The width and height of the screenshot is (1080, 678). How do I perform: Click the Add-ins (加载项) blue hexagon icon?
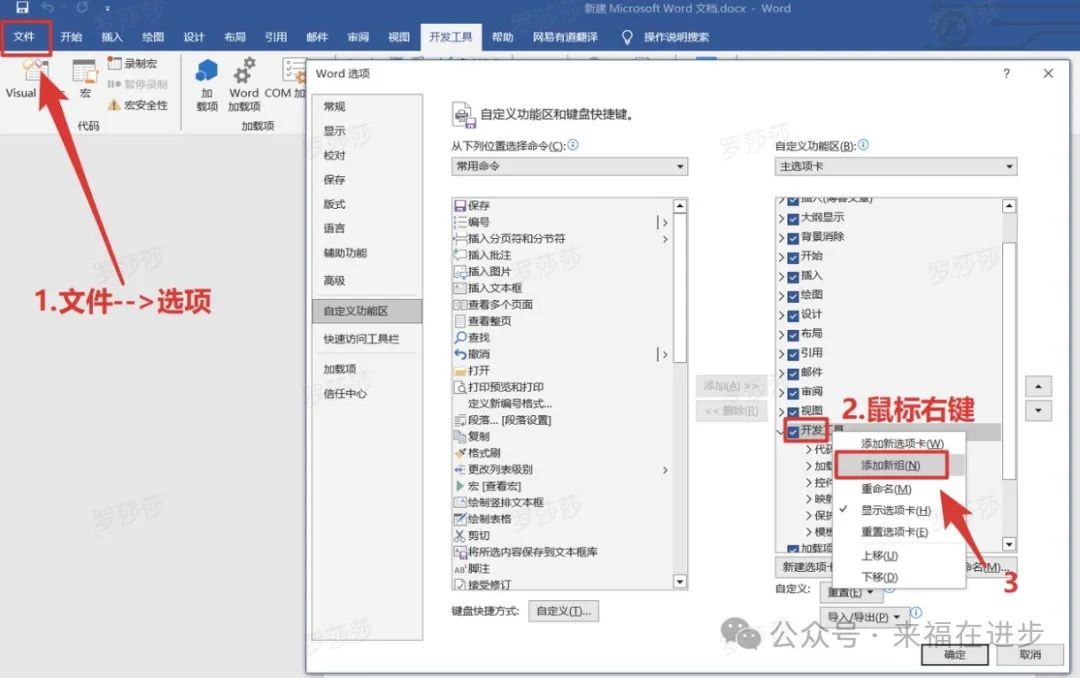(207, 70)
